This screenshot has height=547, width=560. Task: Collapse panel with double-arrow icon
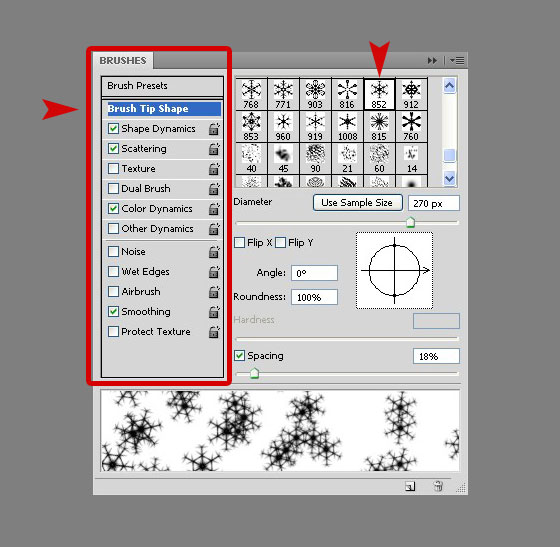[x=432, y=61]
